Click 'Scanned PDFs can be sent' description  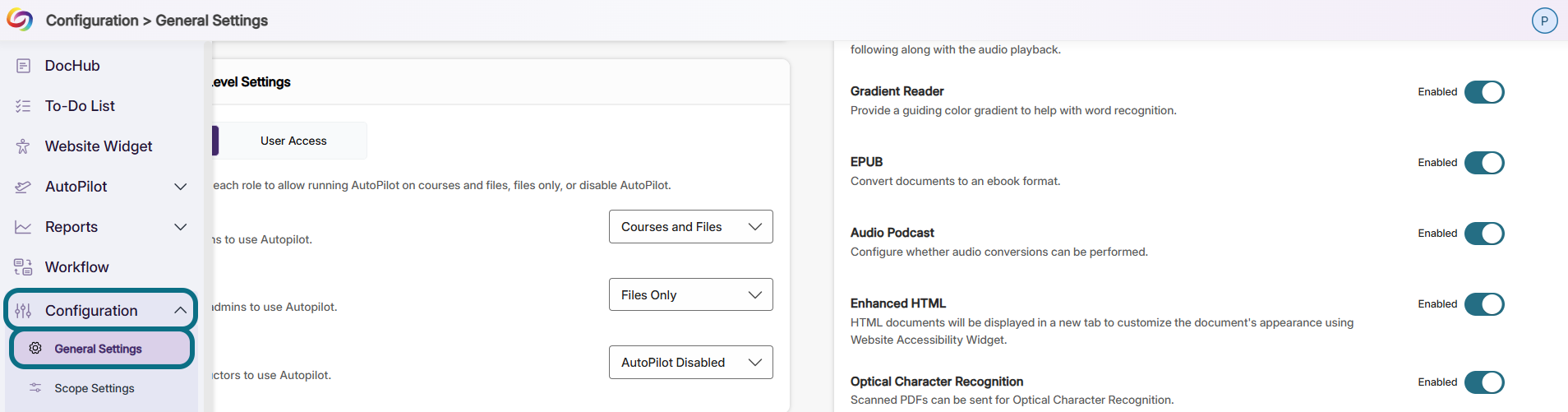tap(1012, 400)
